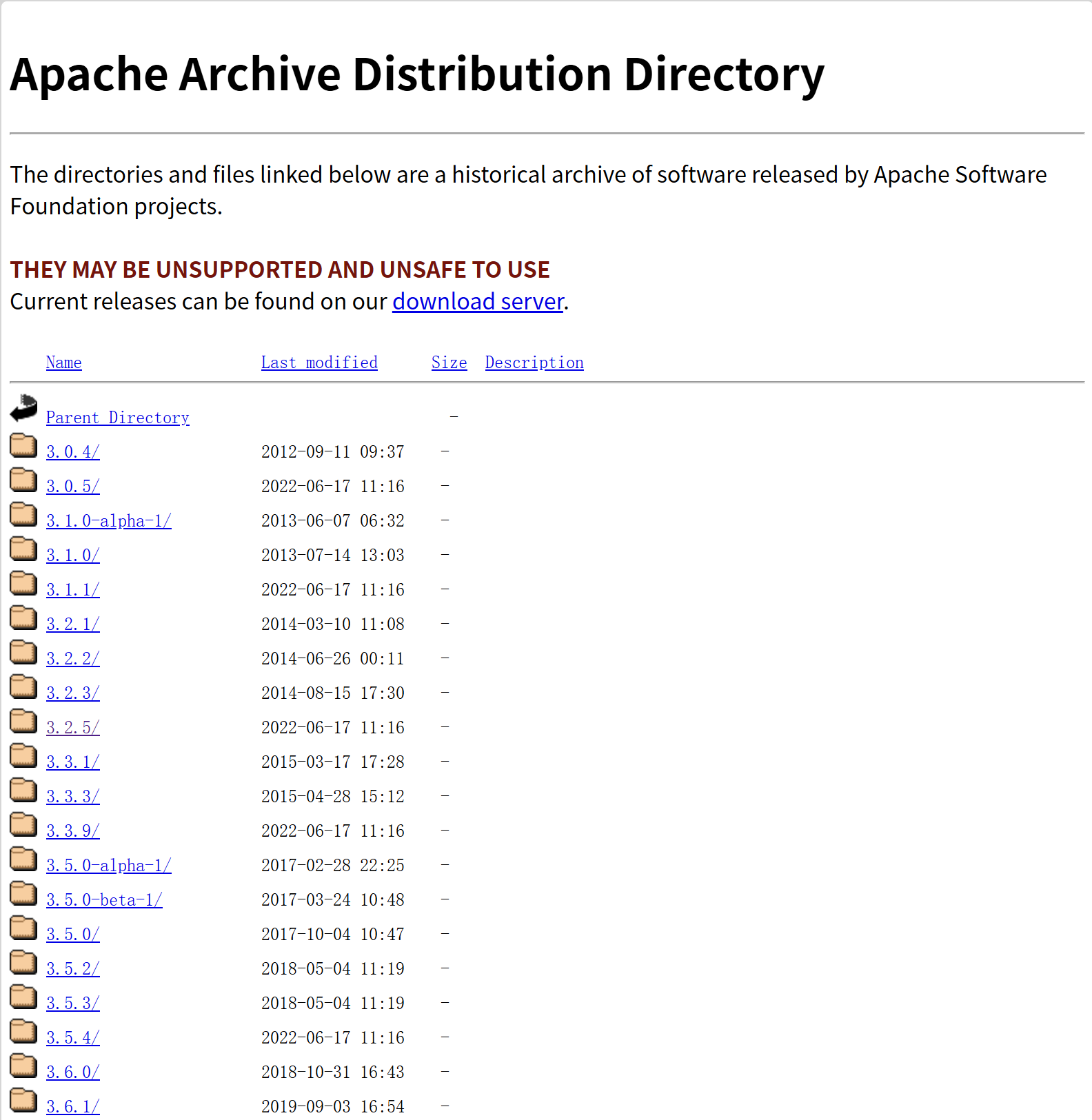Click the date 2012-09-11 09:37
This screenshot has height=1120, width=1092.
coord(333,452)
